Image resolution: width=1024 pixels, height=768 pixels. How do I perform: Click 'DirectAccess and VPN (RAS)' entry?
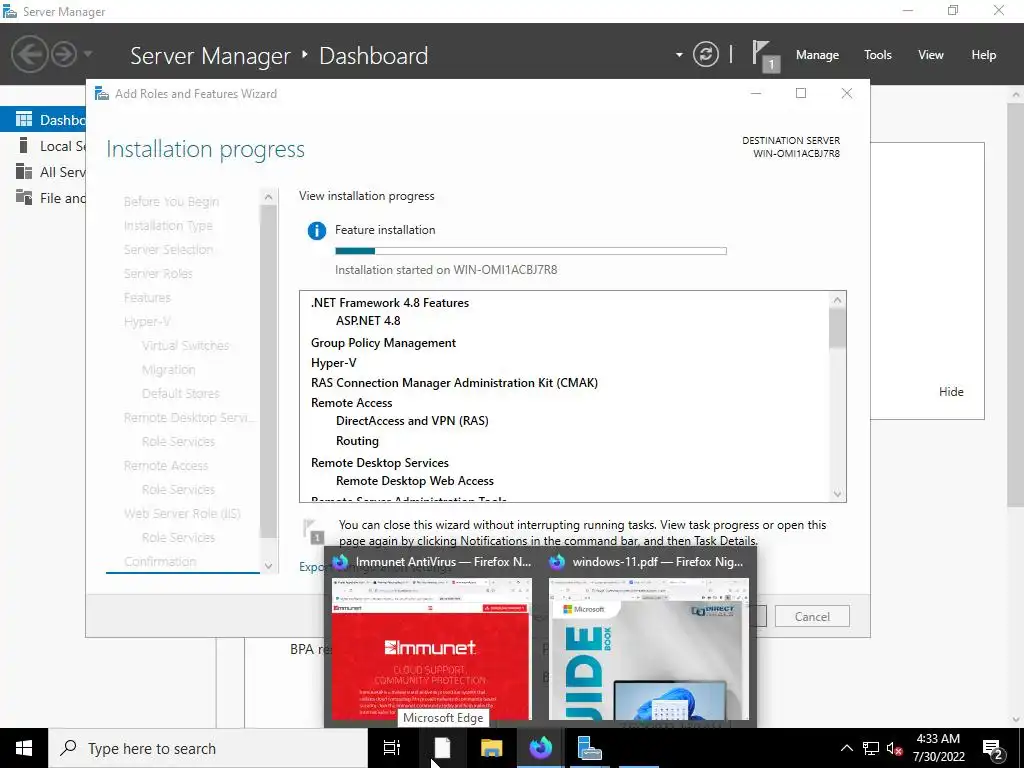tap(412, 421)
